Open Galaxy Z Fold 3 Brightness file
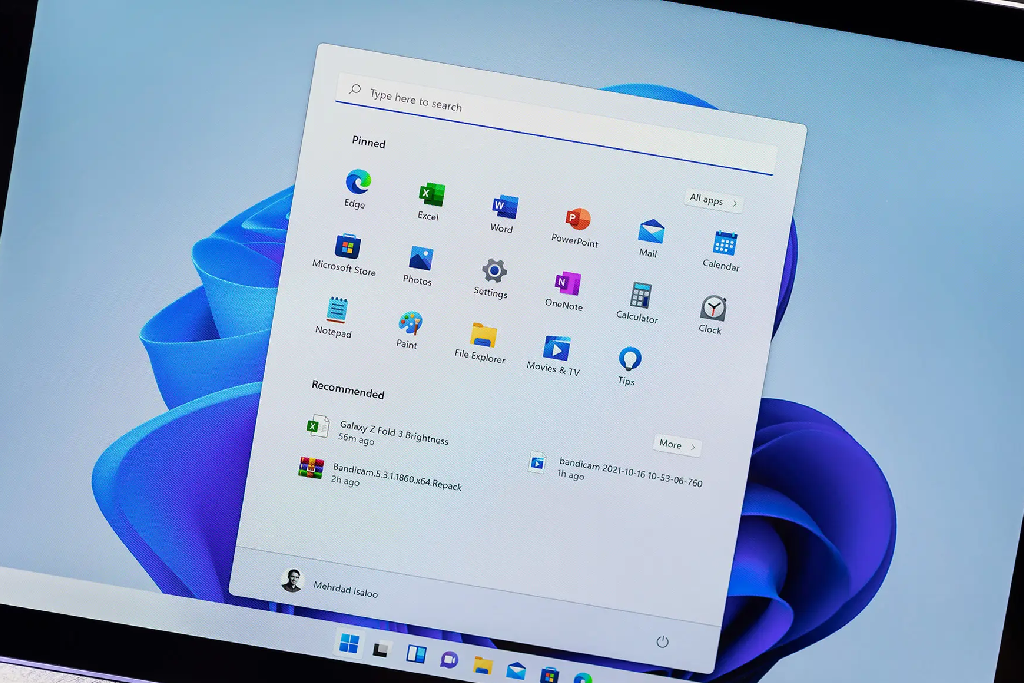The image size is (1024, 683). pos(379,431)
